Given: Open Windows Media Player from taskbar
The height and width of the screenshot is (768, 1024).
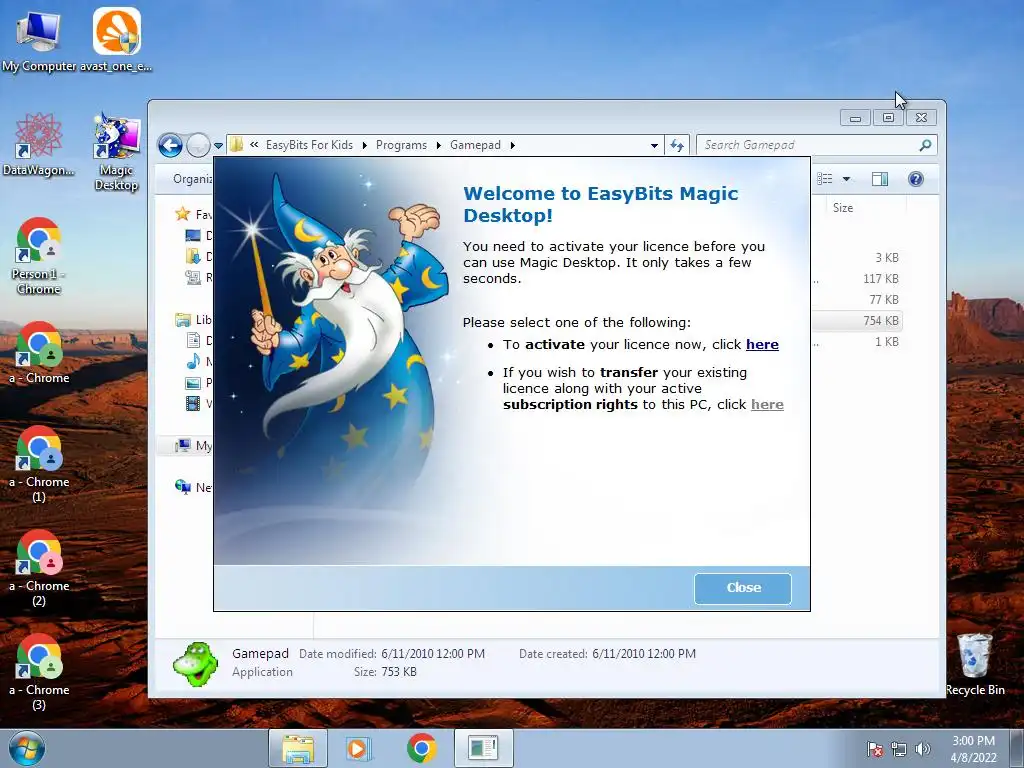Looking at the screenshot, I should click(x=359, y=748).
